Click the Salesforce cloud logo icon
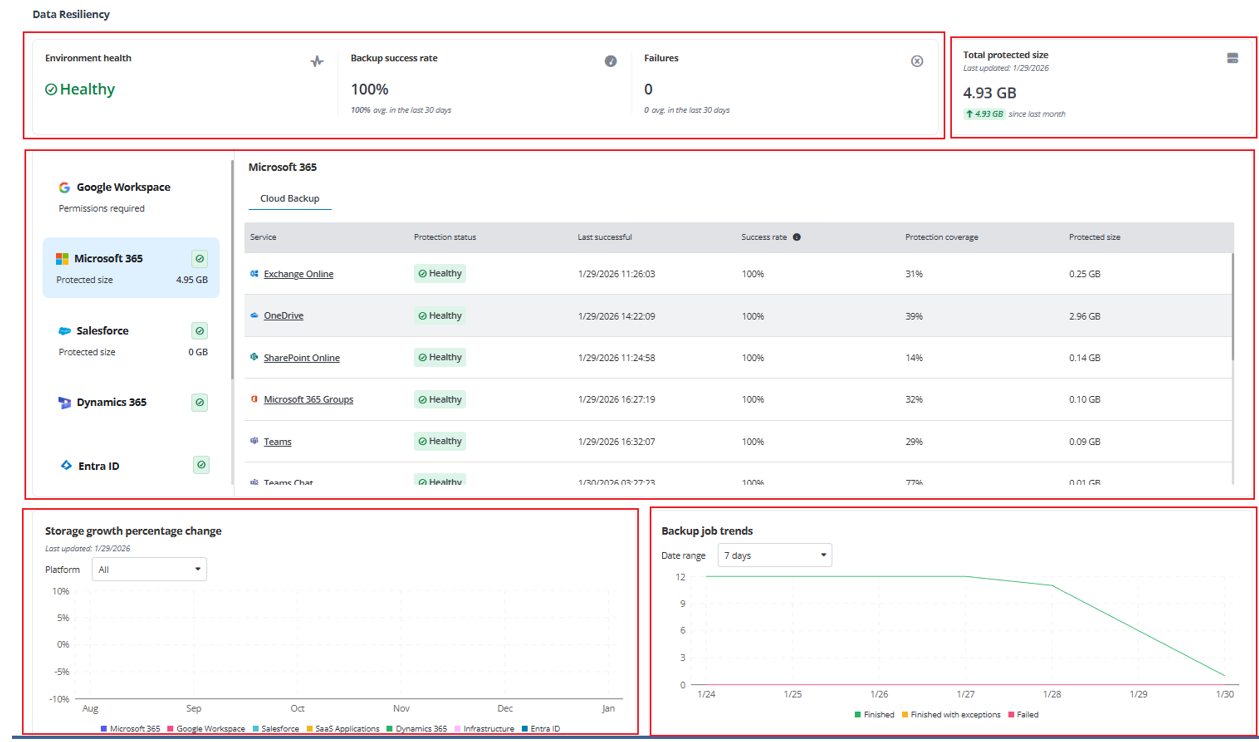1259x742 pixels. click(65, 331)
